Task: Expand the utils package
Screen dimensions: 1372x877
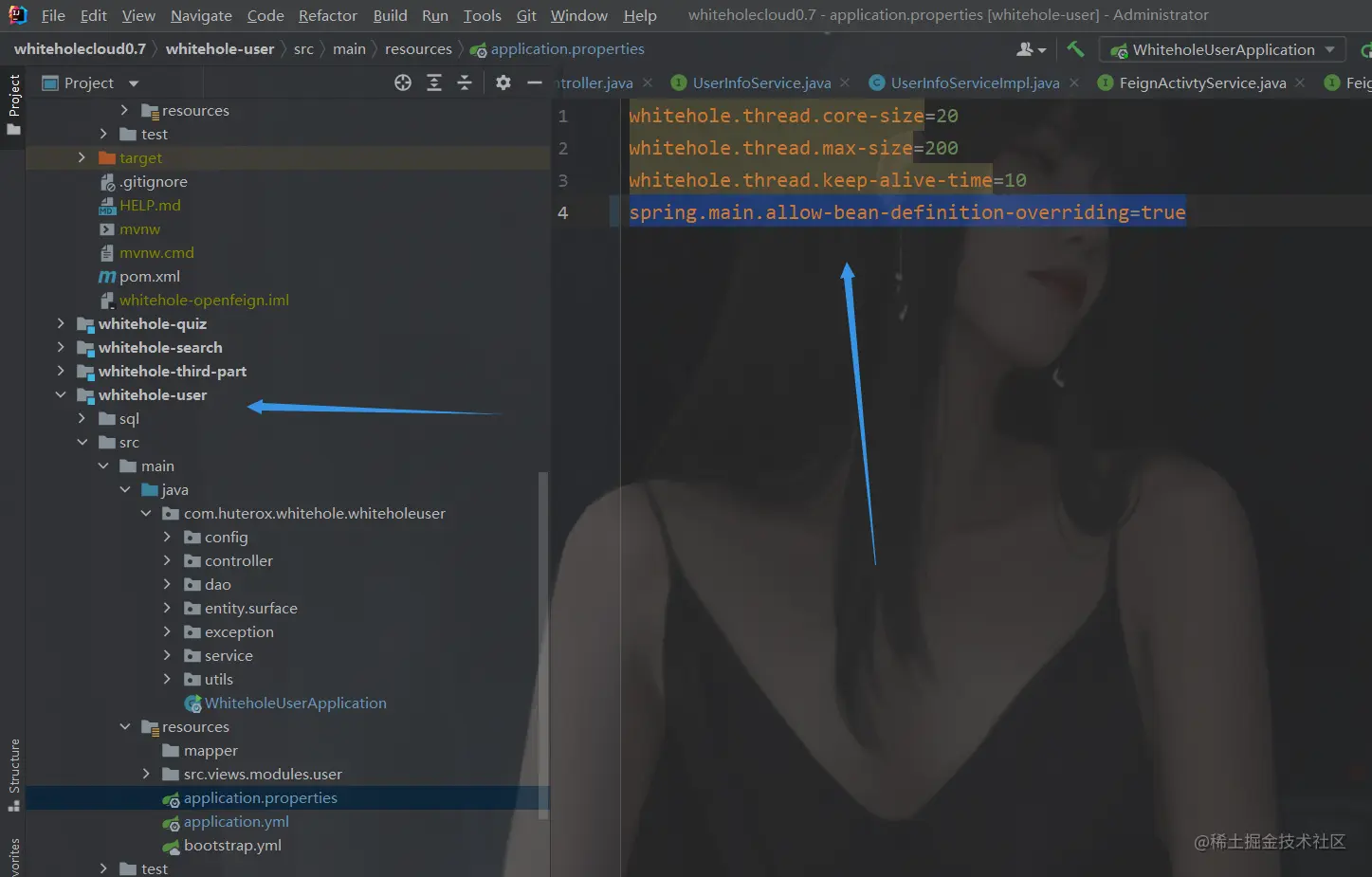Action: click(167, 679)
